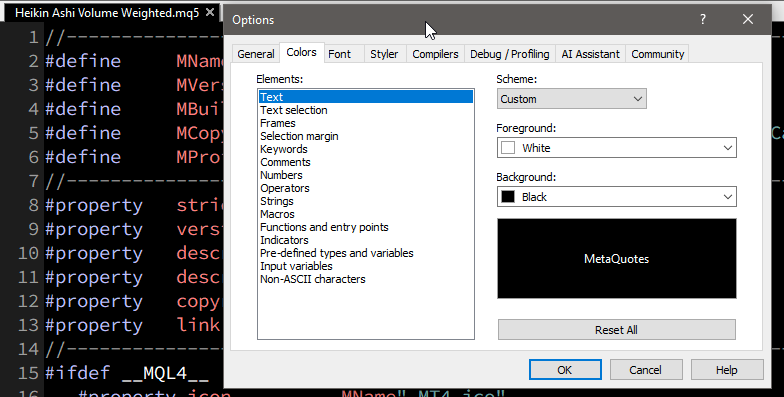Click the Options dialog help question mark
Viewport: 784px width, 397px height.
pos(702,20)
